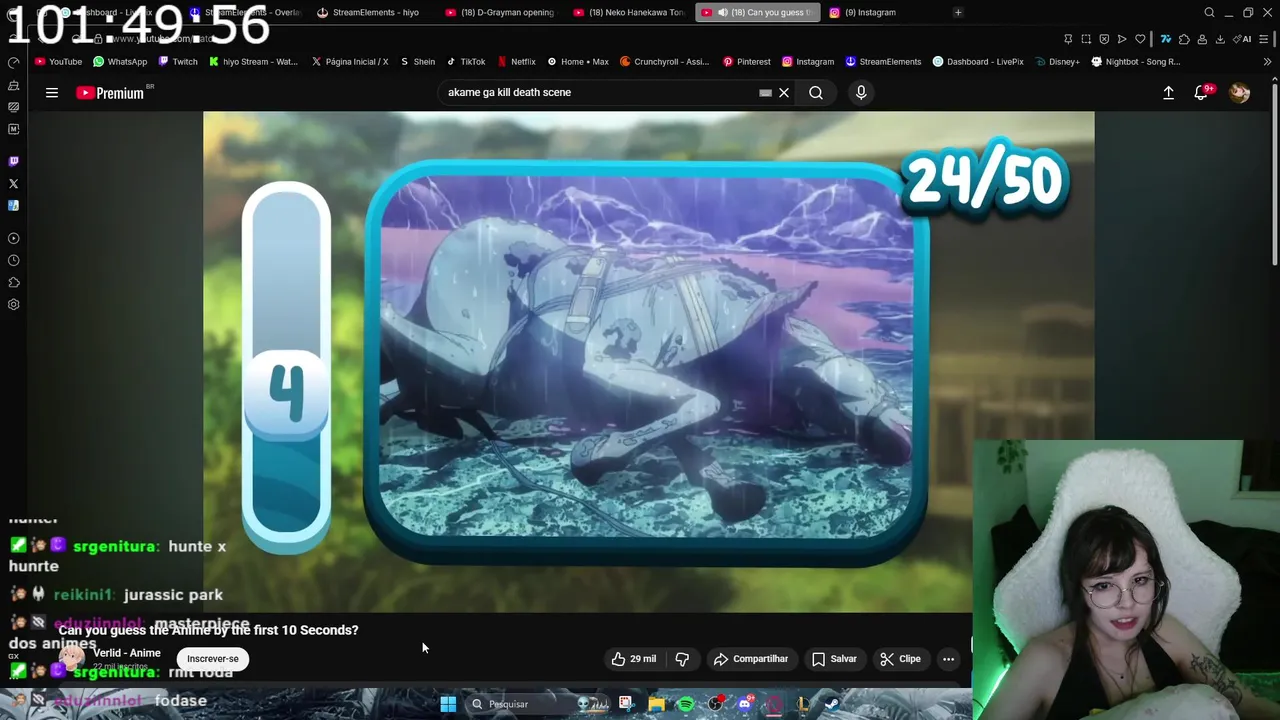Open the Nightbot - Song R... bookmark
Viewport: 1280px width, 720px height.
tap(1136, 61)
